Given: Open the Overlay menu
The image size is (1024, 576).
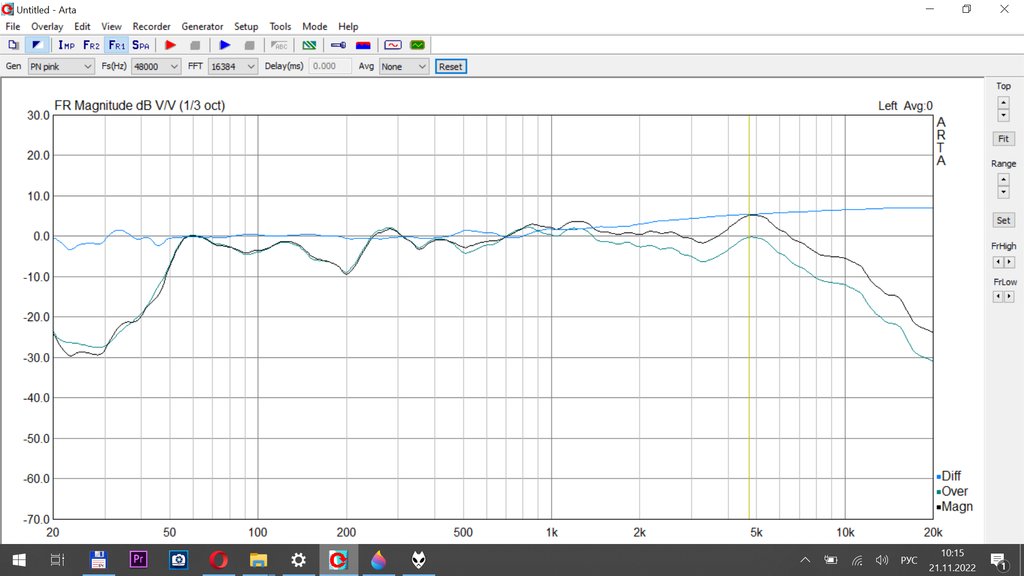Looking at the screenshot, I should 47,26.
